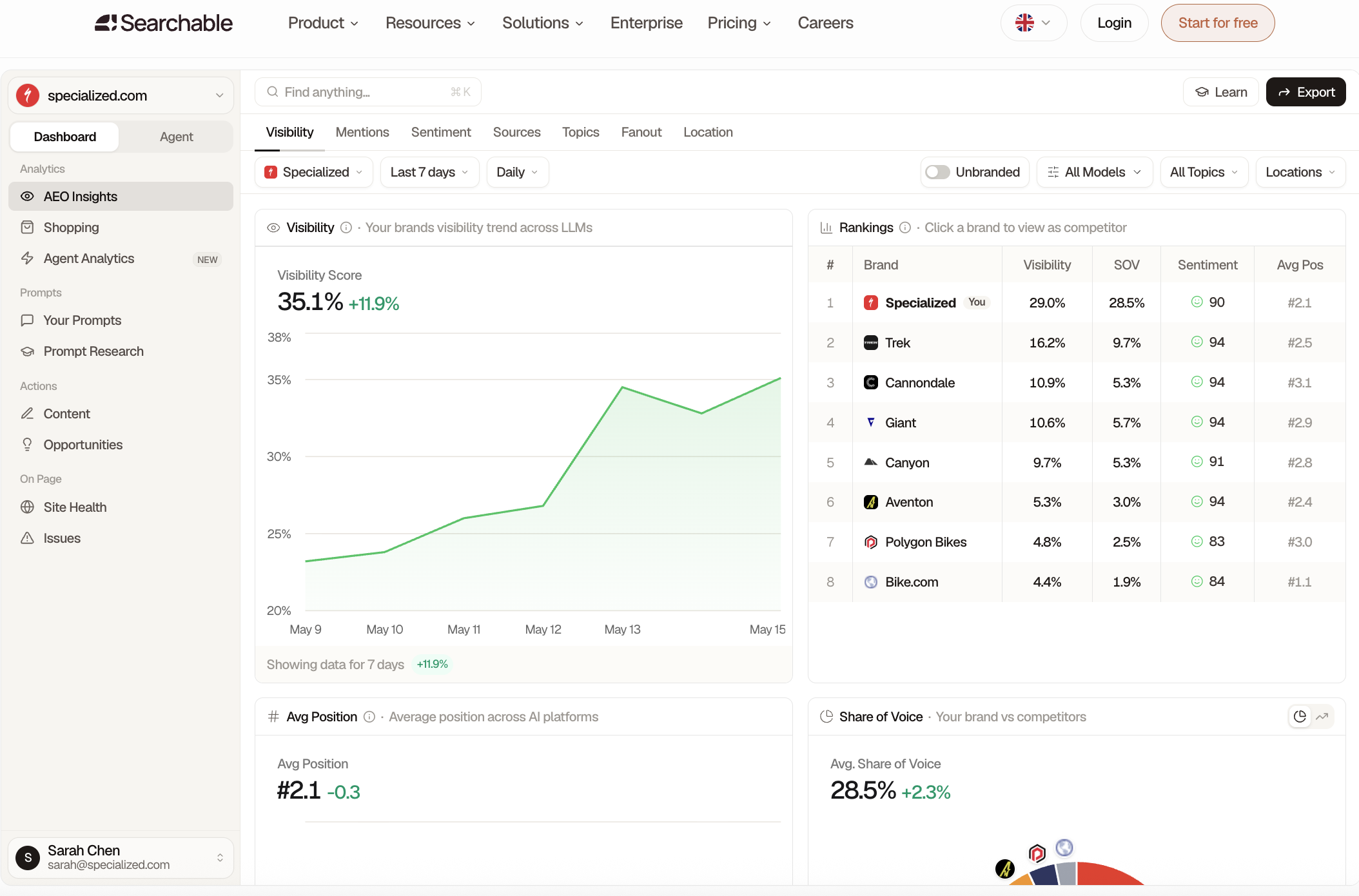Click the Canyon brand logo
Screen dimensions: 1359x896
pyautogui.click(x=871, y=463)
